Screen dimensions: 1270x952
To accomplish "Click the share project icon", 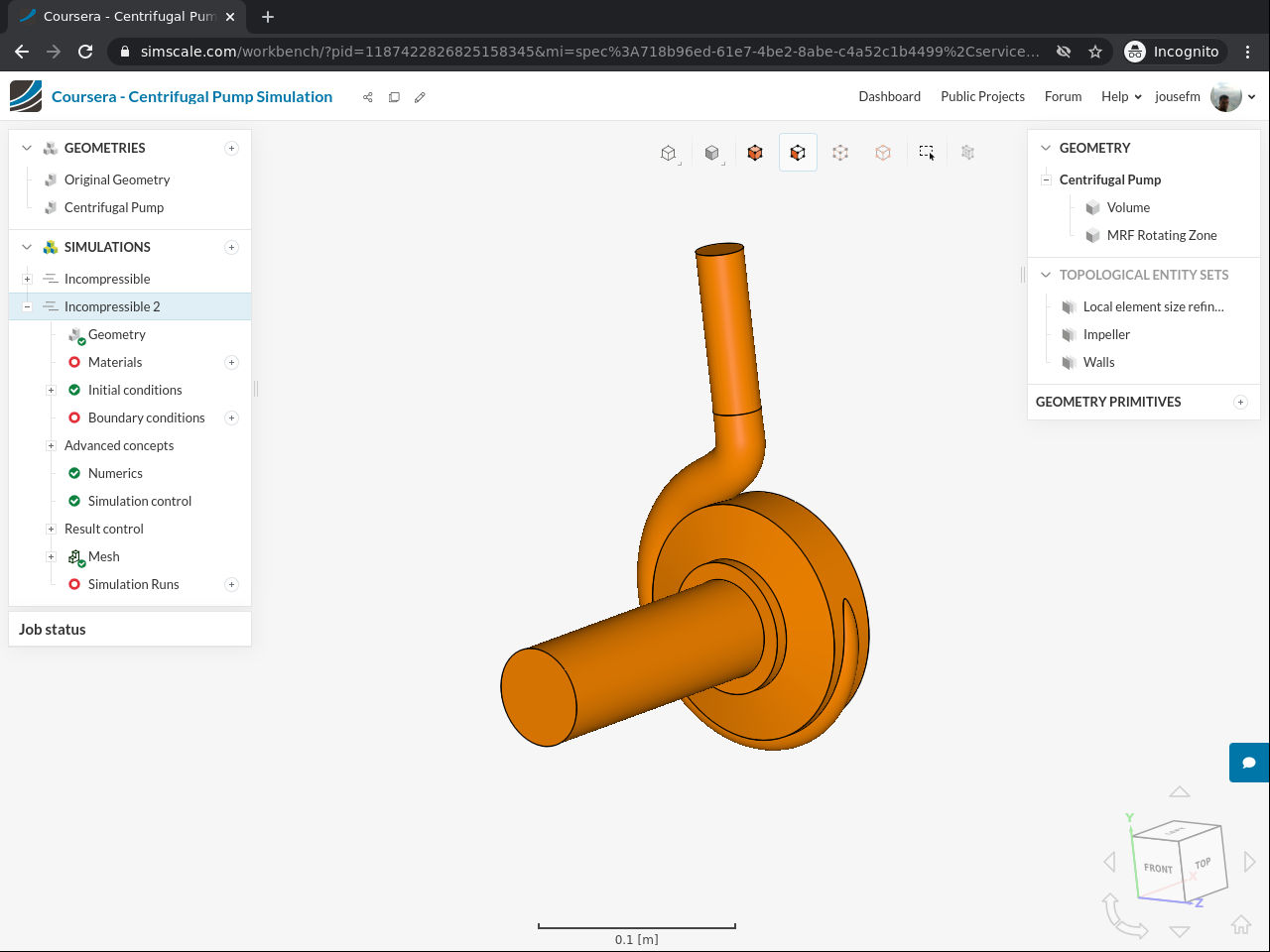I will coord(368,97).
